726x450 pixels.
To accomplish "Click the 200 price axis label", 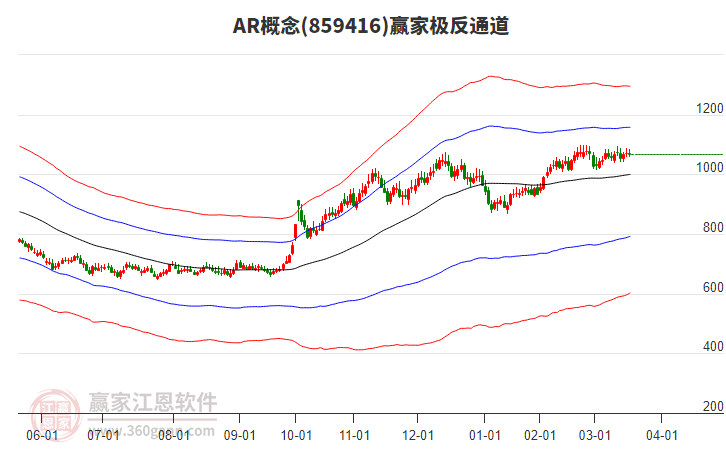I will [x=713, y=406].
